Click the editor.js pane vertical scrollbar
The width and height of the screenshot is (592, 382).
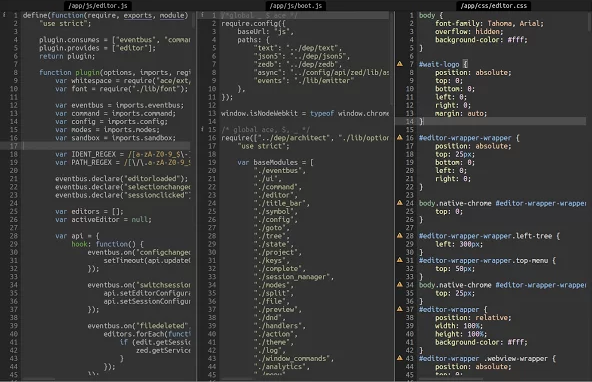pyautogui.click(x=193, y=20)
